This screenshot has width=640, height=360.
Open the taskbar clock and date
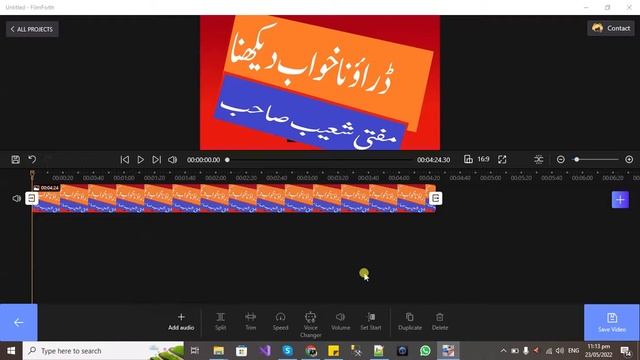[x=598, y=351]
